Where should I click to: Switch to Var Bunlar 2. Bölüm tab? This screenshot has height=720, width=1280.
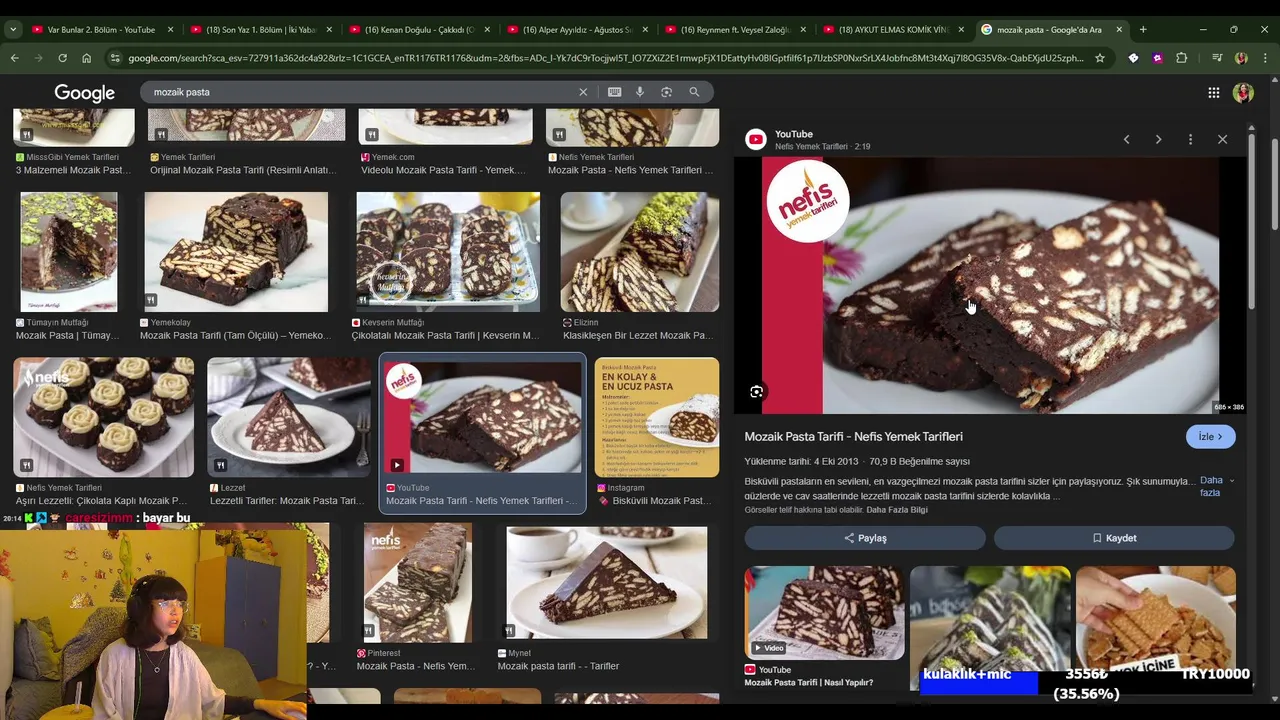(x=103, y=30)
